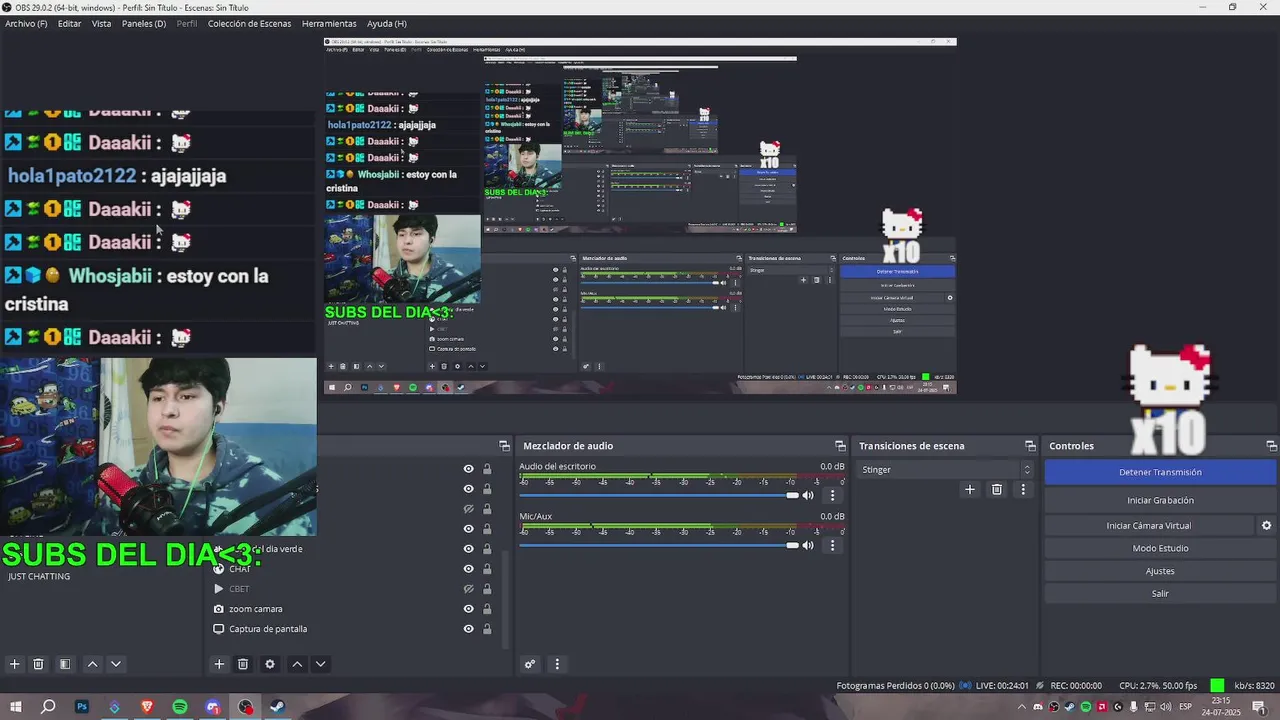Mute the Mic/Aux speaker icon

pos(808,546)
